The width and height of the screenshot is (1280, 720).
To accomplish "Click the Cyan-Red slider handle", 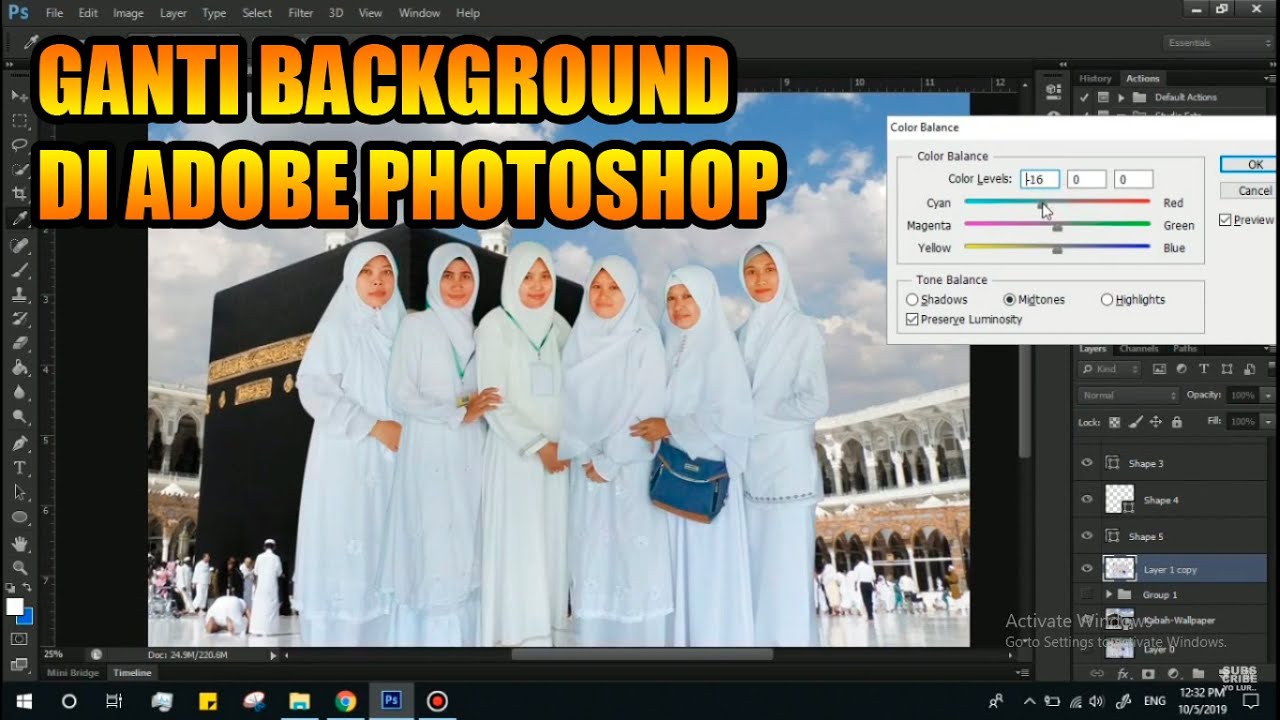I will click(1043, 207).
